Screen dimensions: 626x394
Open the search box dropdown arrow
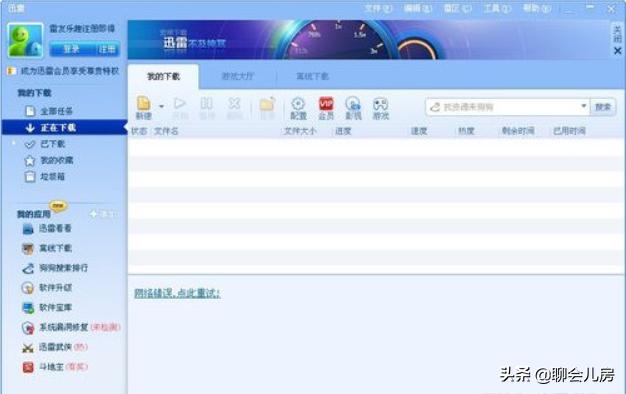click(x=583, y=106)
